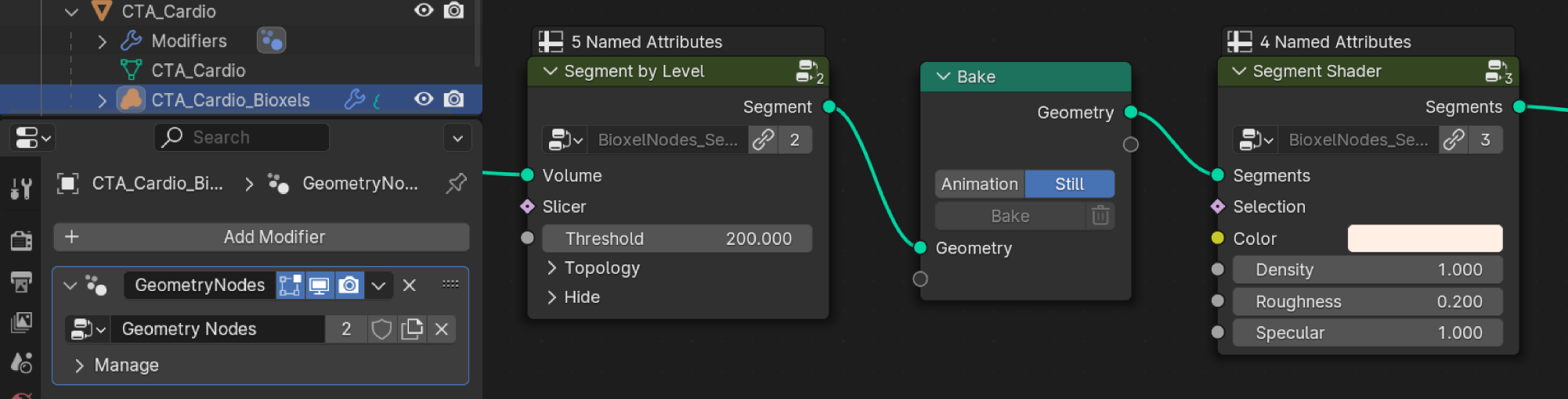Viewport: 1568px width, 399px height.
Task: Open the Render properties tab
Action: click(21, 240)
